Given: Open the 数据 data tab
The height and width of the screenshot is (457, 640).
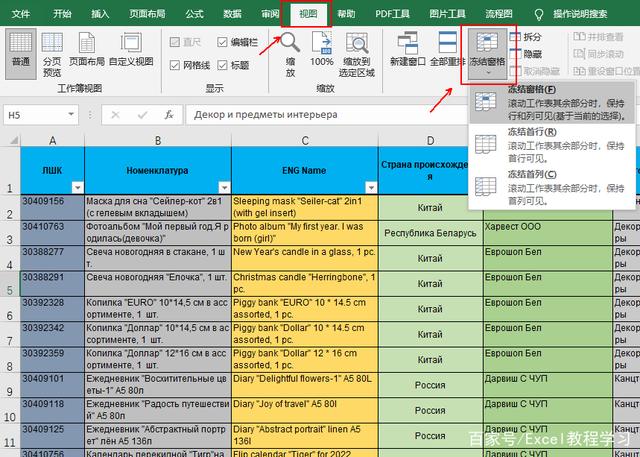Looking at the screenshot, I should click(x=232, y=14).
